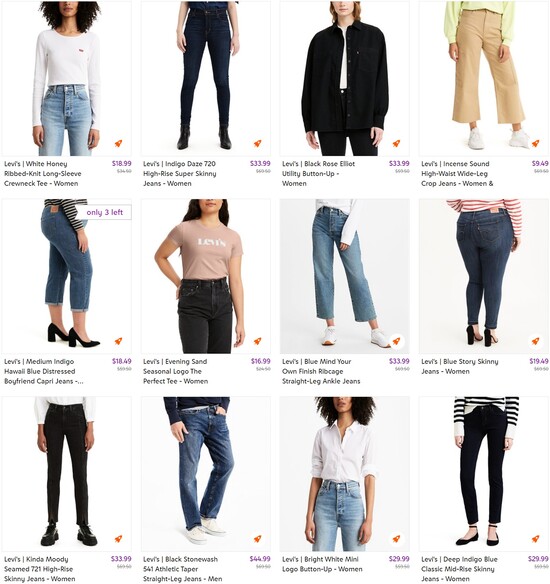Click rocket icon on Kinda Moody 721 Jeans
Viewport: 550px width, 584px height.
[118, 539]
